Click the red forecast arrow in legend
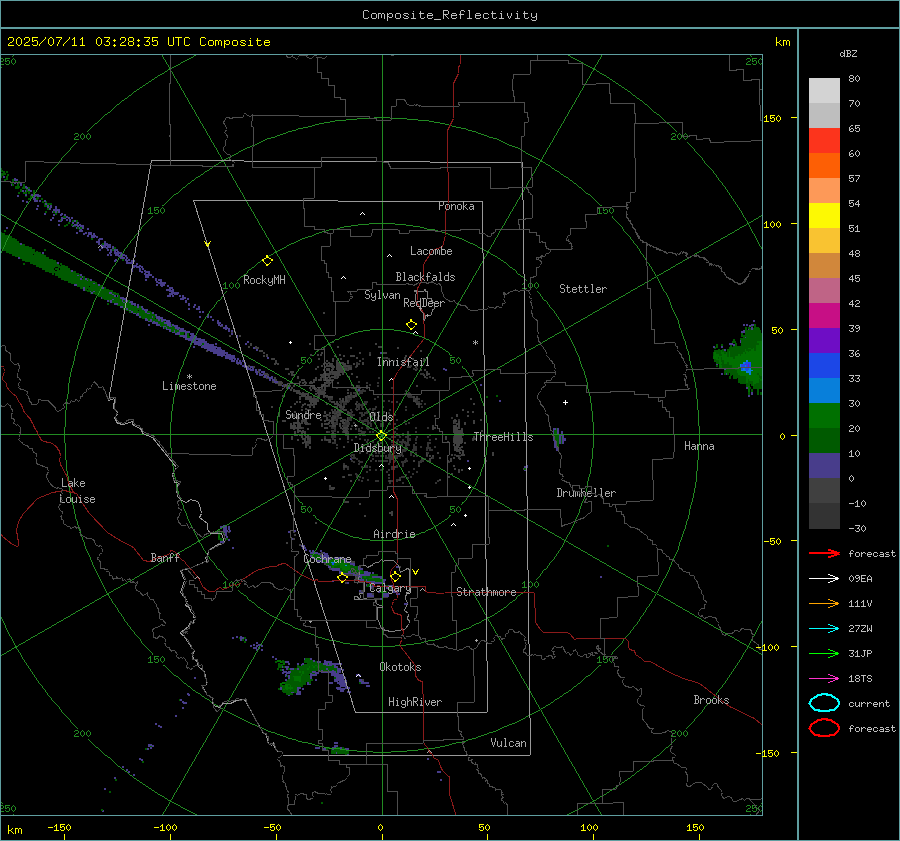This screenshot has width=900, height=841. tap(824, 553)
